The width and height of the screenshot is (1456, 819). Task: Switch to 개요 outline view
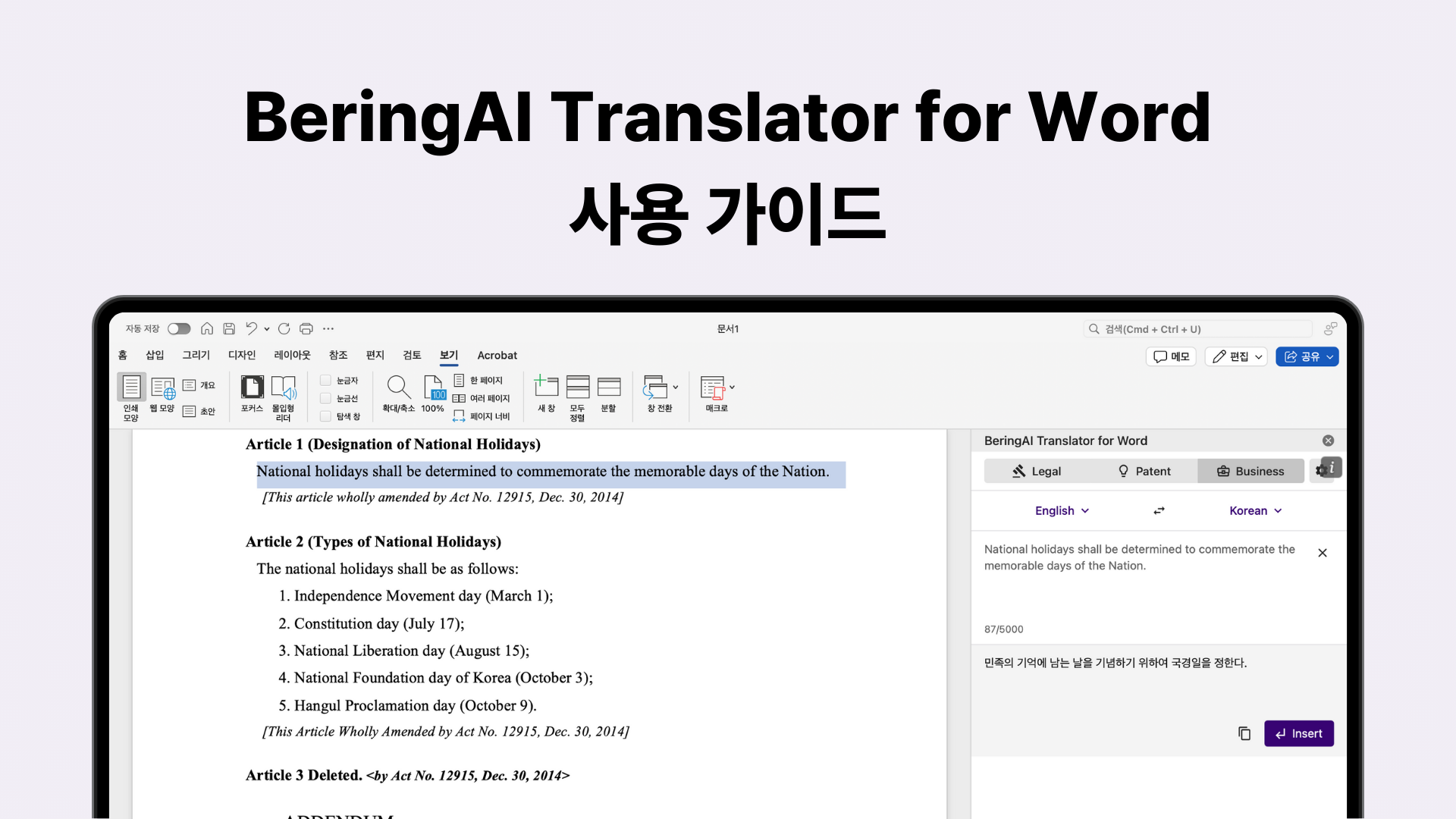(199, 385)
